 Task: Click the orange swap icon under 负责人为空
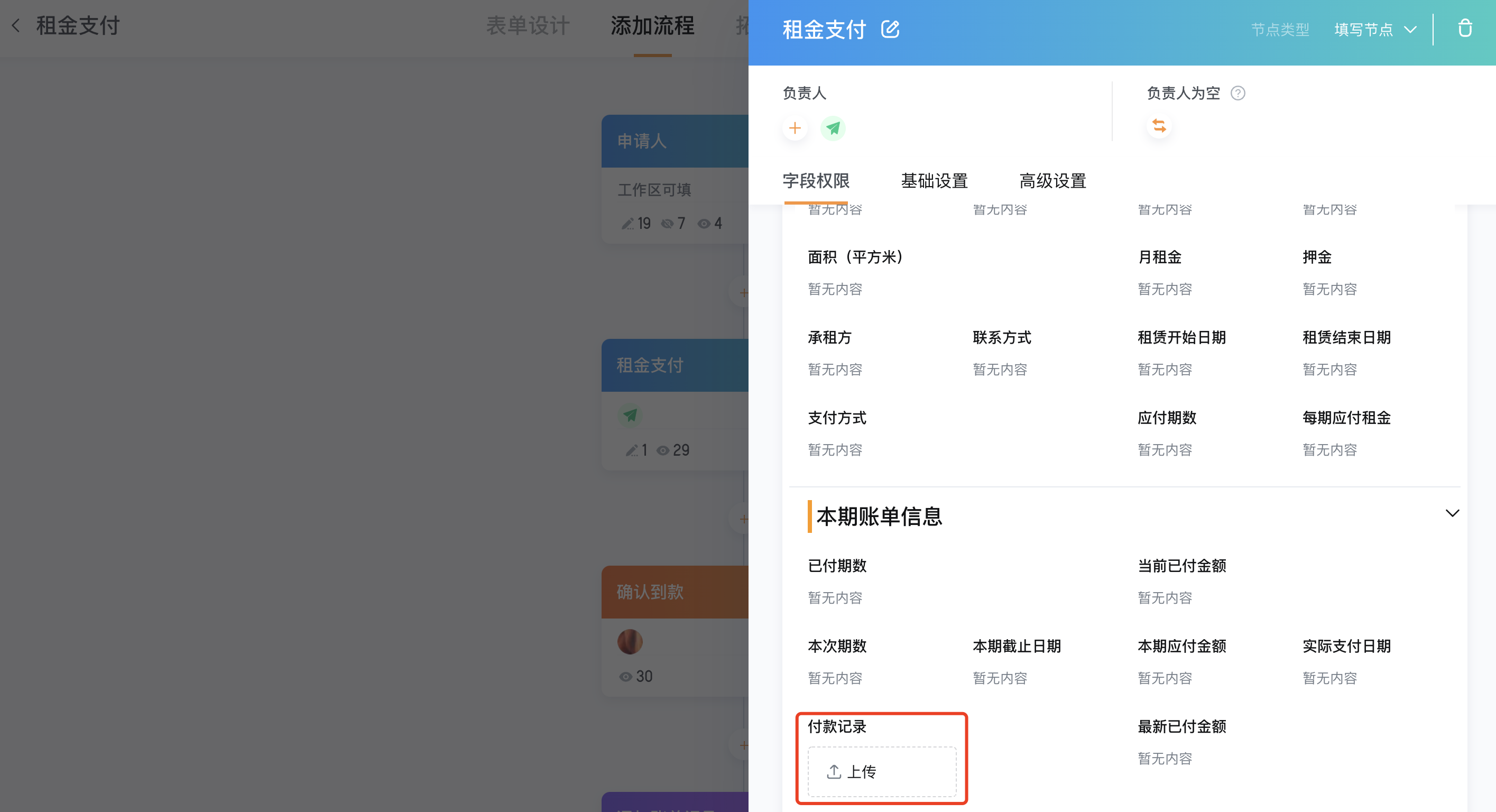[x=1159, y=125]
